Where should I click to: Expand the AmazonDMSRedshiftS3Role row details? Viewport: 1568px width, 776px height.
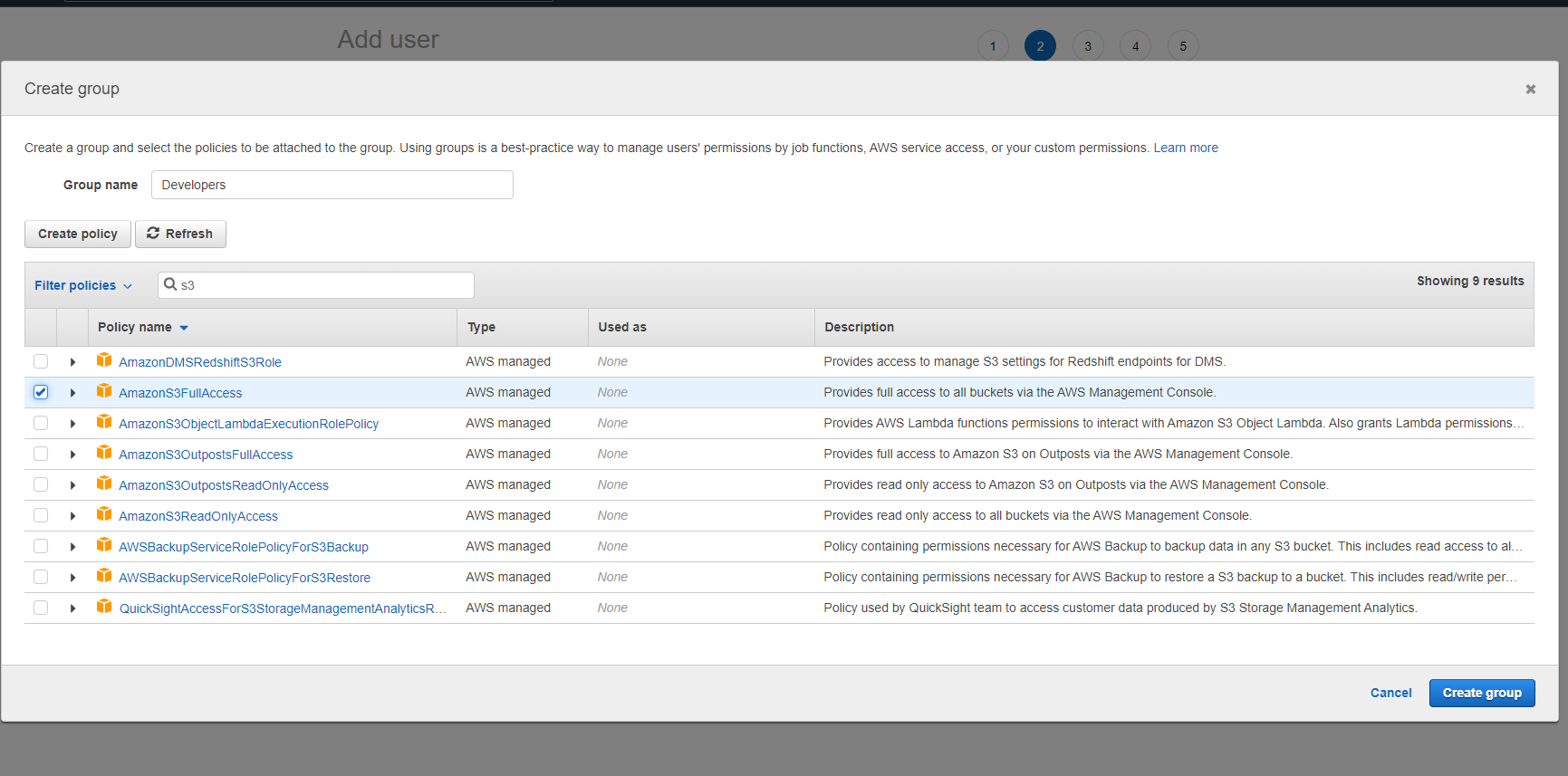coord(72,362)
